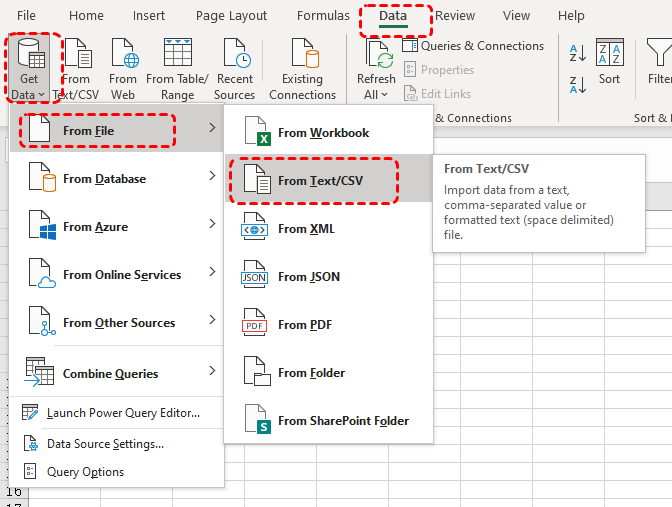The width and height of the screenshot is (672, 507).
Task: Click Queries & Connections in the ribbon
Action: (473, 46)
